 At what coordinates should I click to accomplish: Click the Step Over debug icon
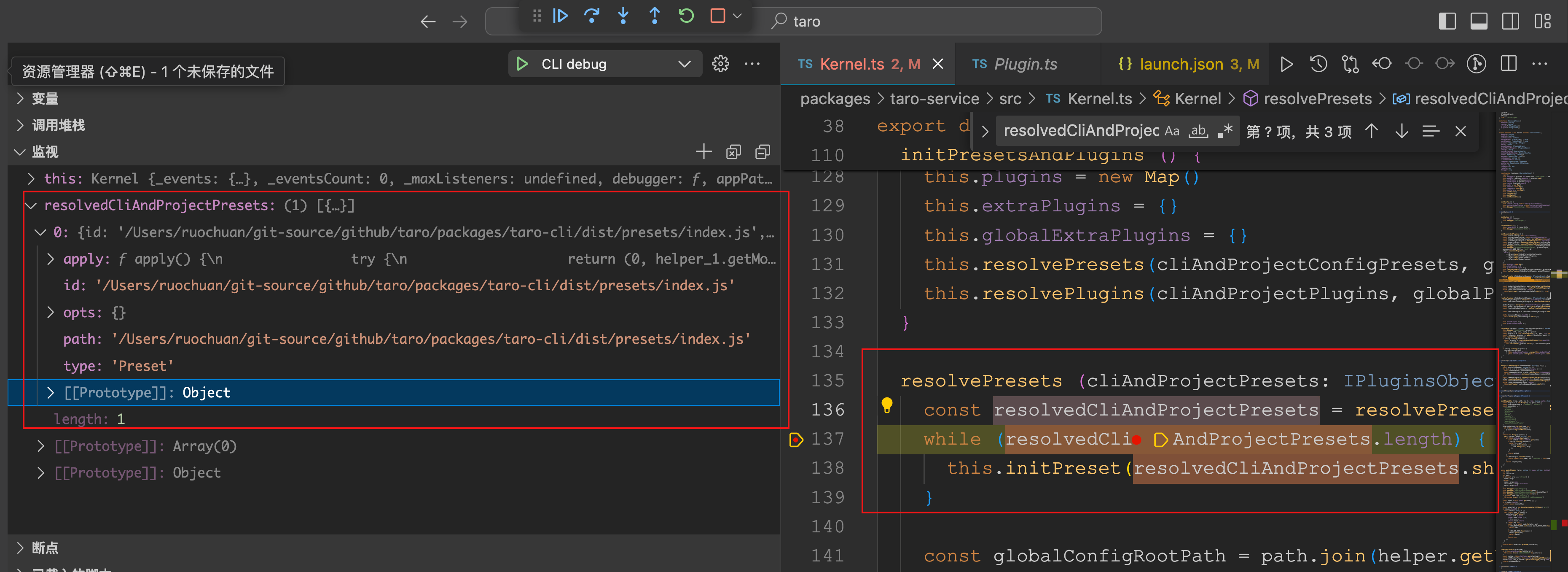(x=592, y=16)
